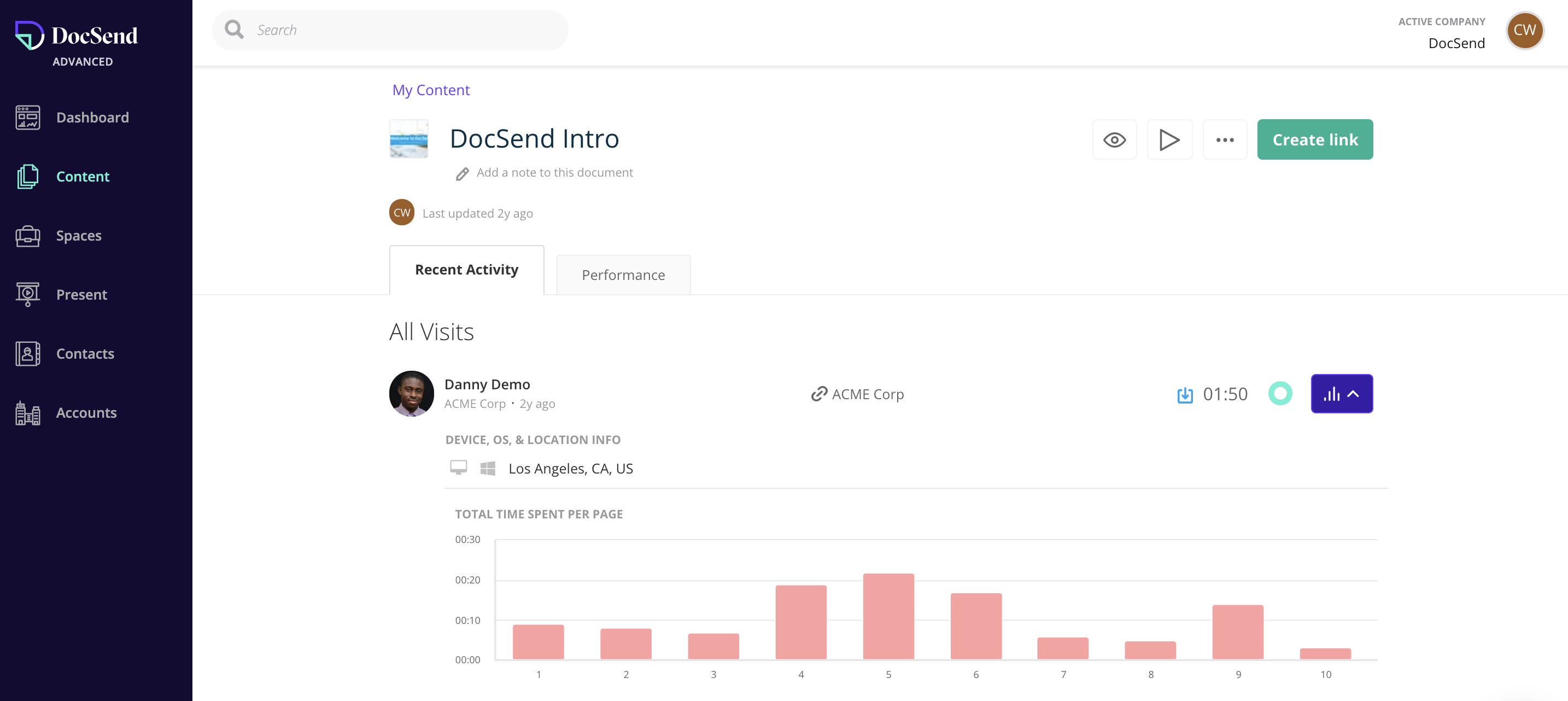Click the tallest bar for page 5
The width and height of the screenshot is (1568, 701).
tap(888, 616)
